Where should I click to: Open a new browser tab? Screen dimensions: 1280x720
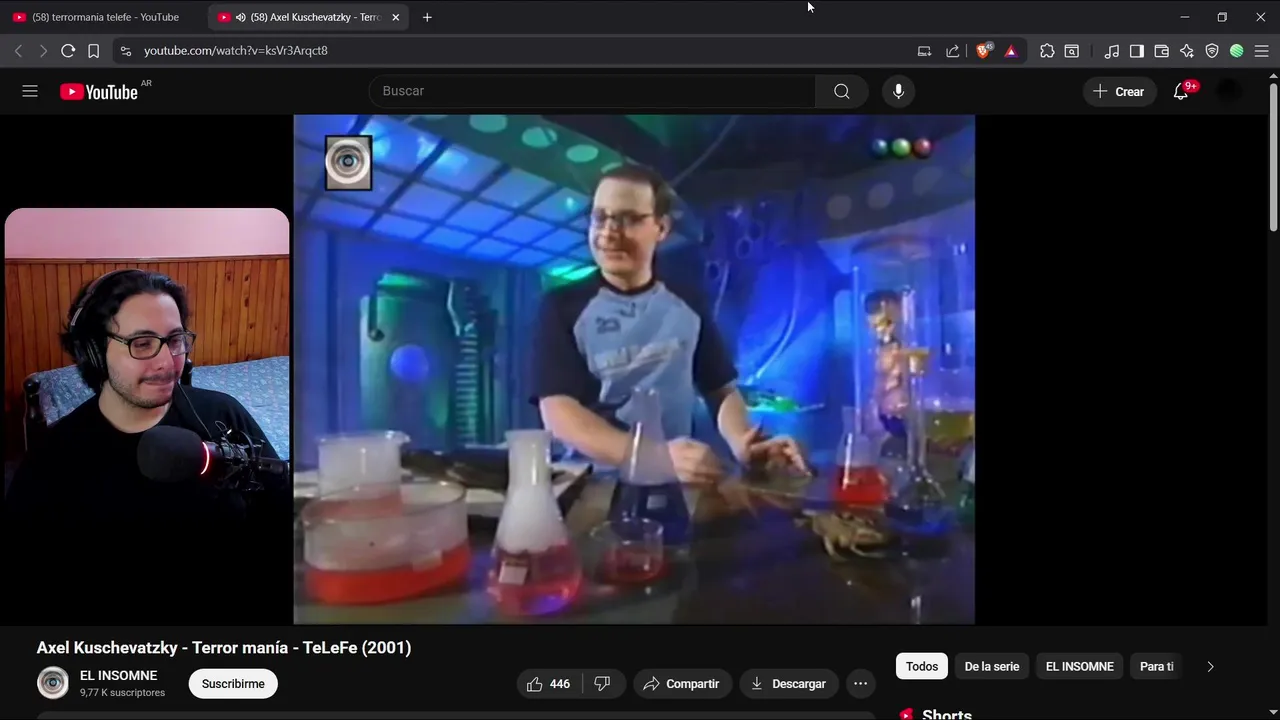coord(427,17)
